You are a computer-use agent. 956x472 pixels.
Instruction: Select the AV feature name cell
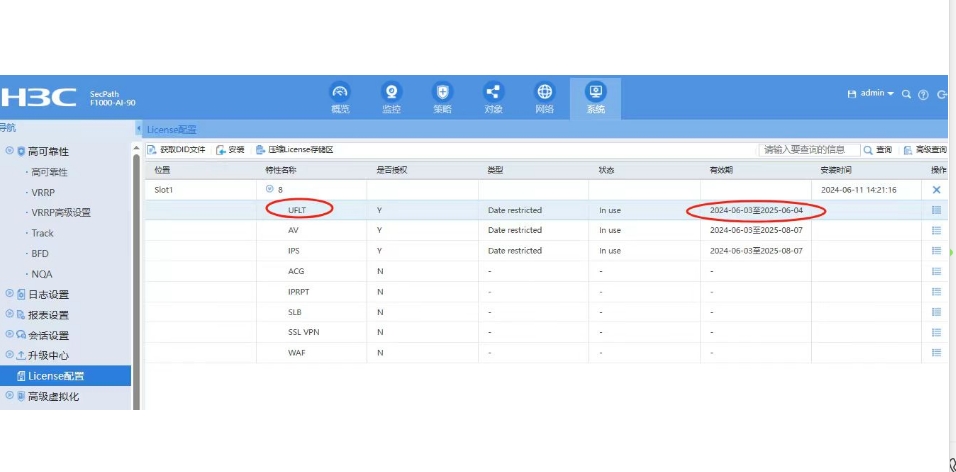[x=293, y=231]
